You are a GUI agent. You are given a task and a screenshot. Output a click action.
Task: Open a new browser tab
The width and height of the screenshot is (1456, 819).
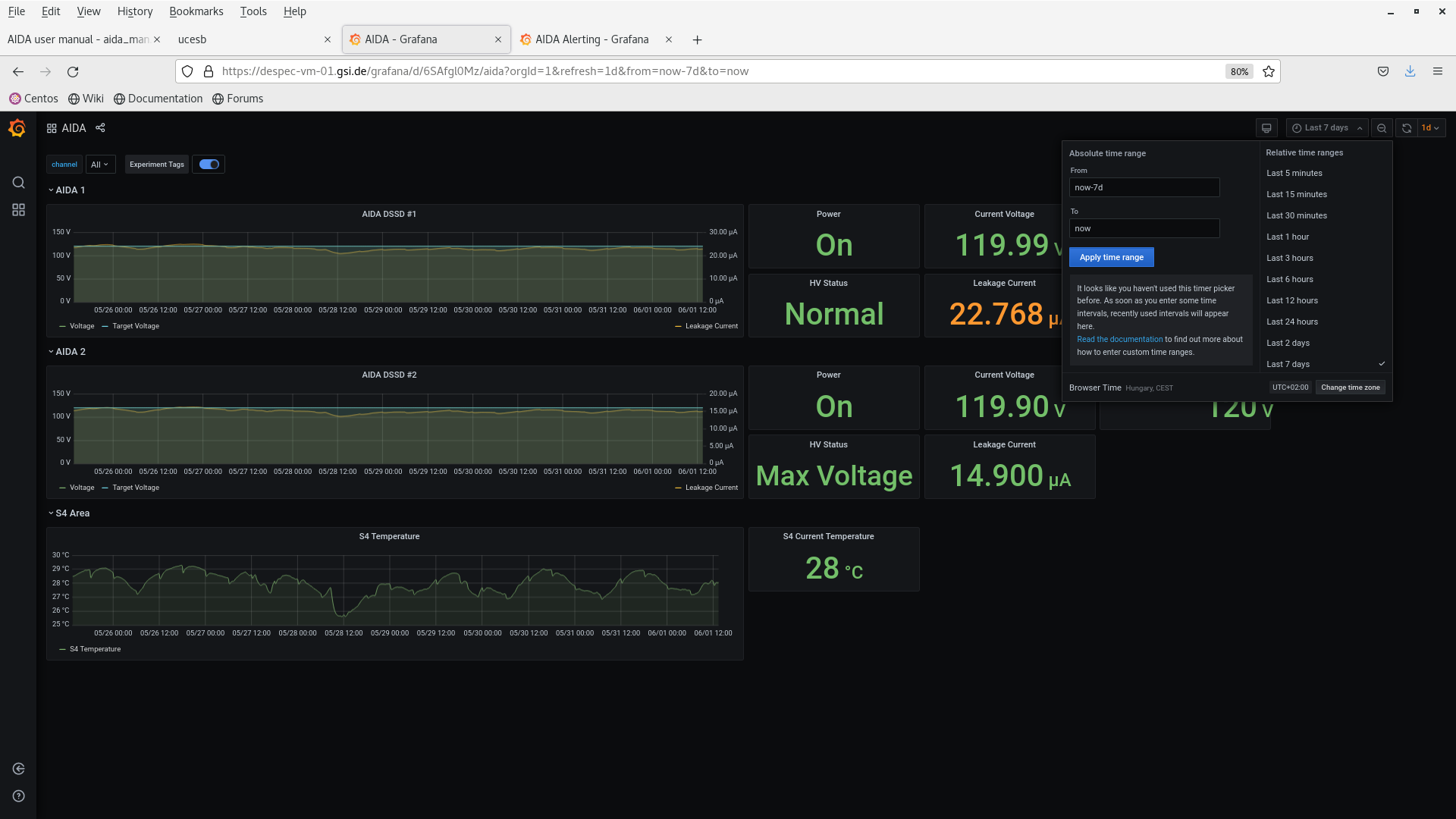697,39
